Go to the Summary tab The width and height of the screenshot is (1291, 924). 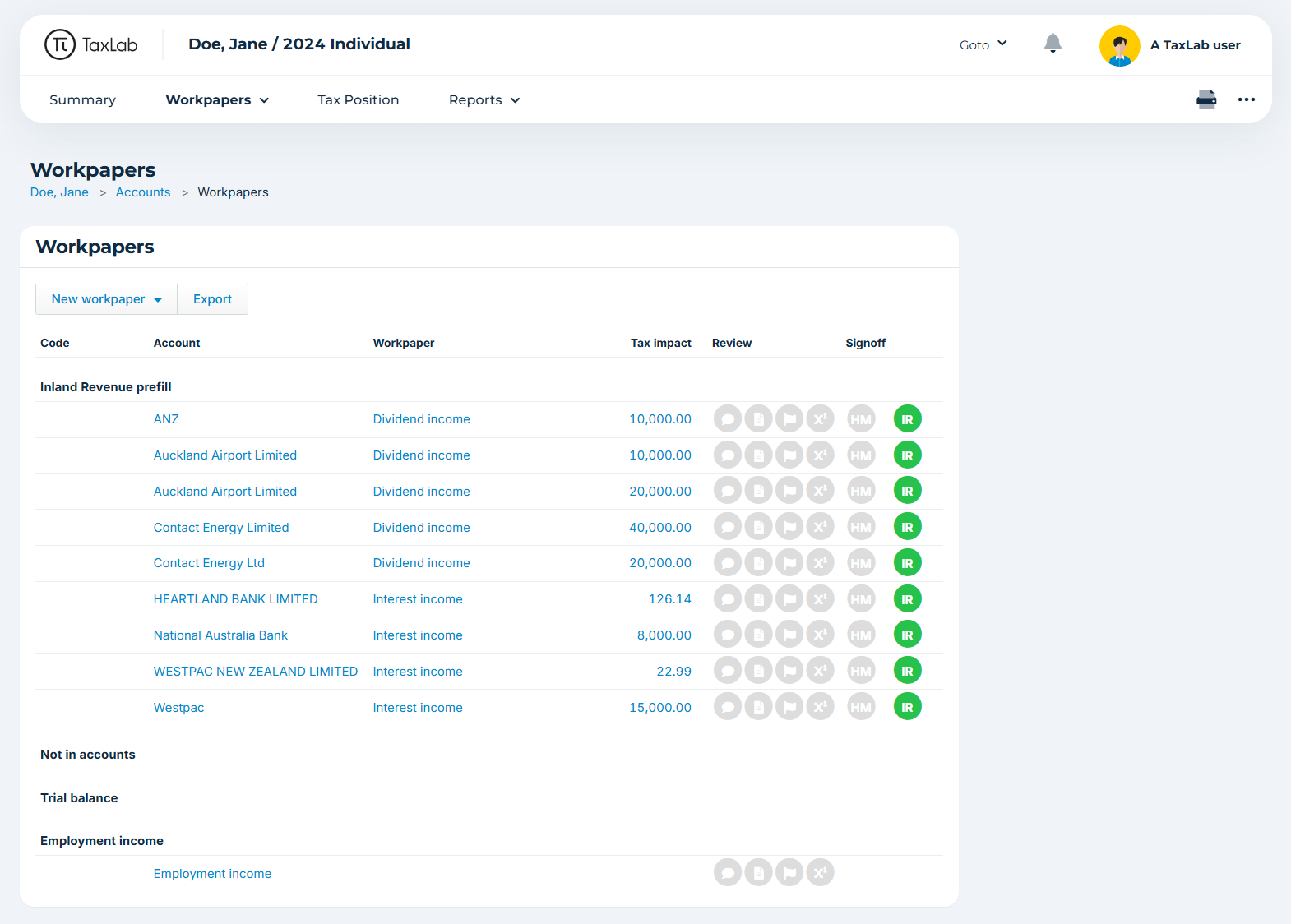(82, 99)
